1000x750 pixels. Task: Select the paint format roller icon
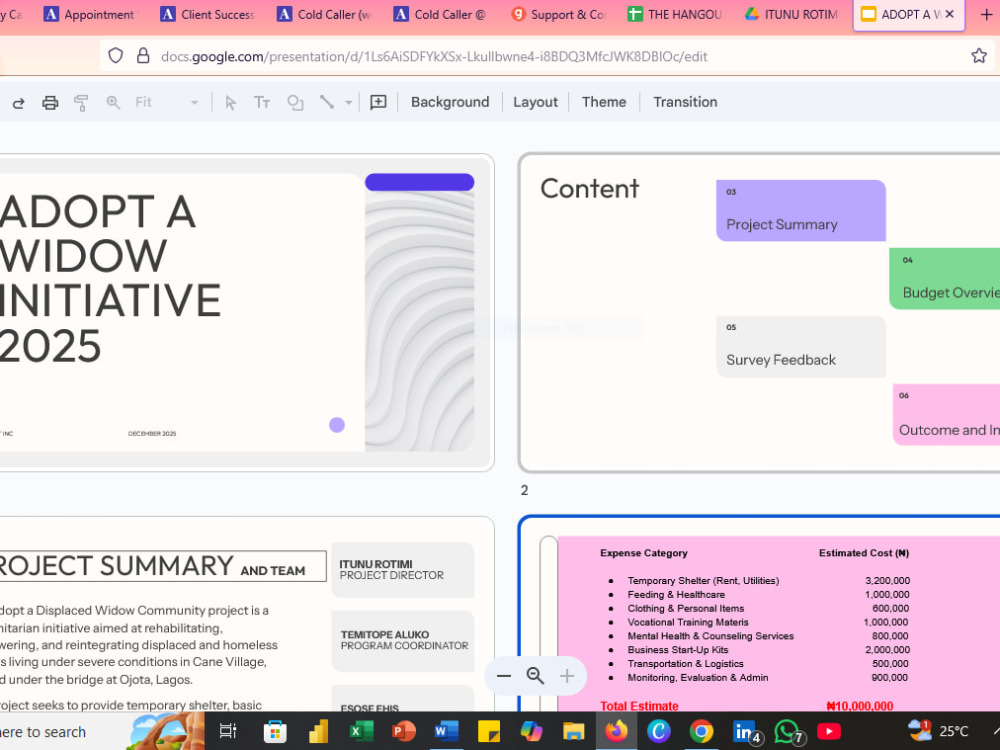[x=81, y=103]
